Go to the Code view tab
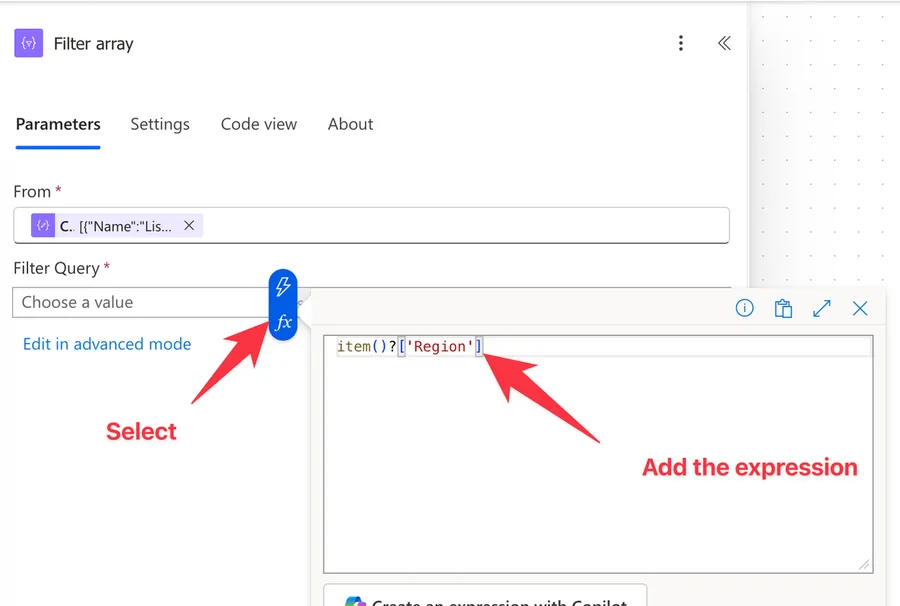 259,124
